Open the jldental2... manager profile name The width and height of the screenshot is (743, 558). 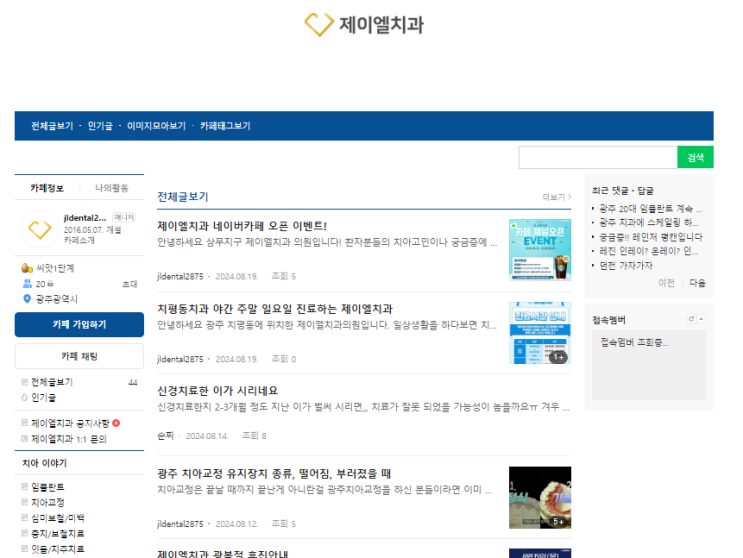(x=85, y=218)
